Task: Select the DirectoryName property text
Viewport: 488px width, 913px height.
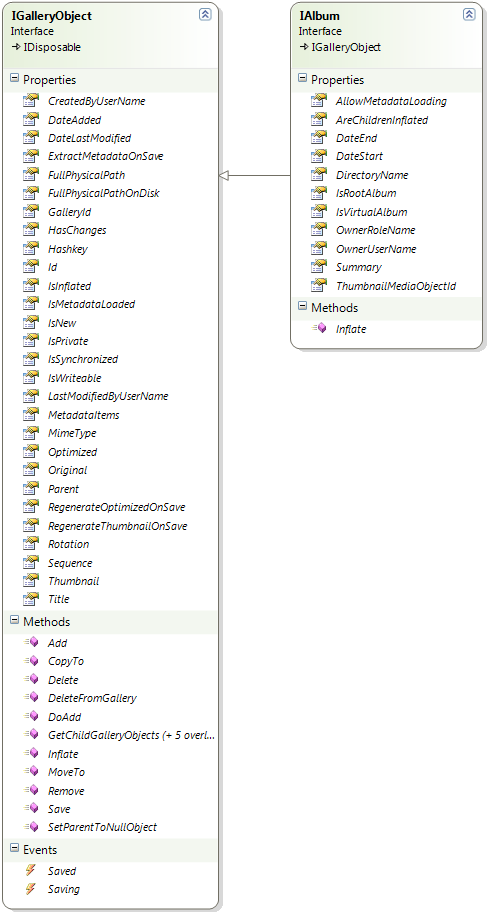Action: 372,175
